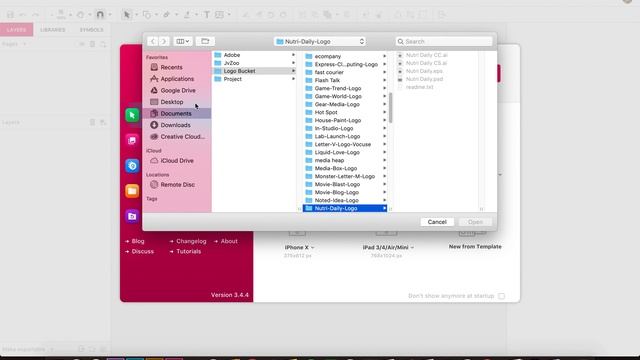Click the orange folder icon in welcome window
This screenshot has height=360, width=640.
click(x=132, y=191)
